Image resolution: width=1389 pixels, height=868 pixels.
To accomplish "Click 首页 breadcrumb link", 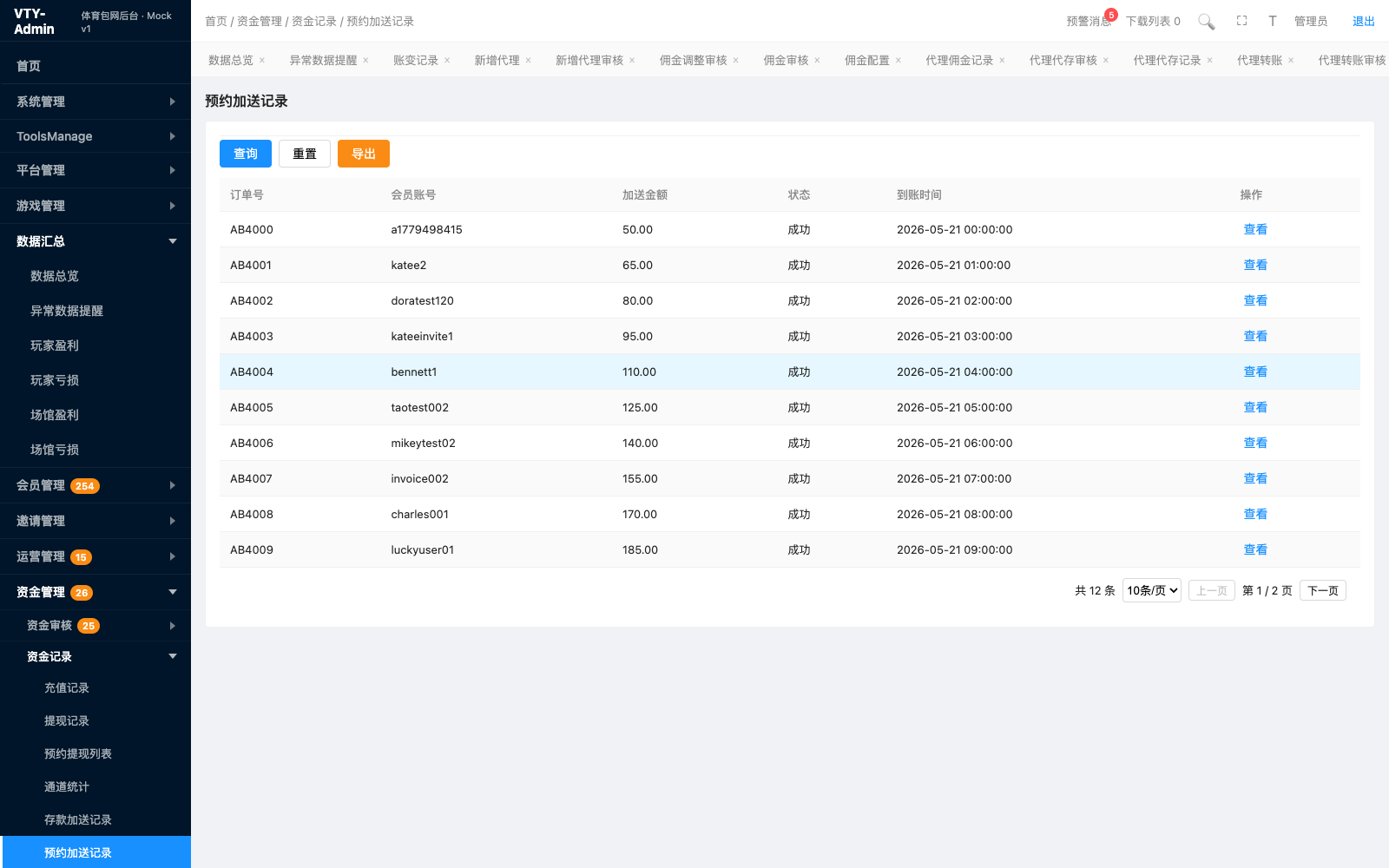I will coord(216,21).
